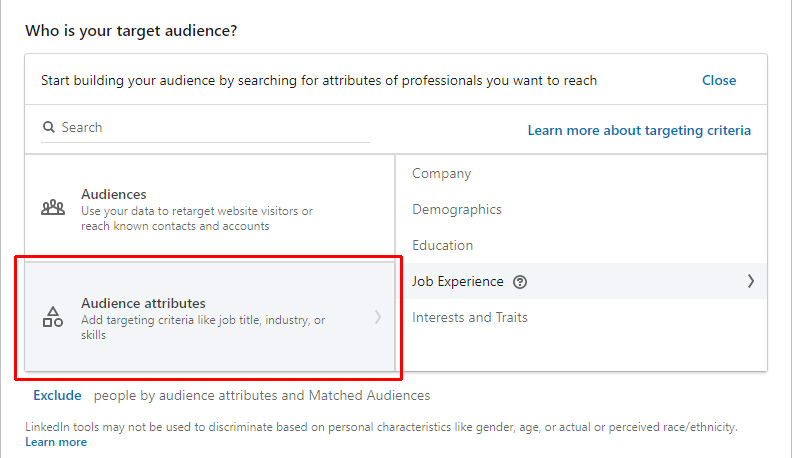
Task: Click the Audiences people group icon
Action: coord(53,208)
